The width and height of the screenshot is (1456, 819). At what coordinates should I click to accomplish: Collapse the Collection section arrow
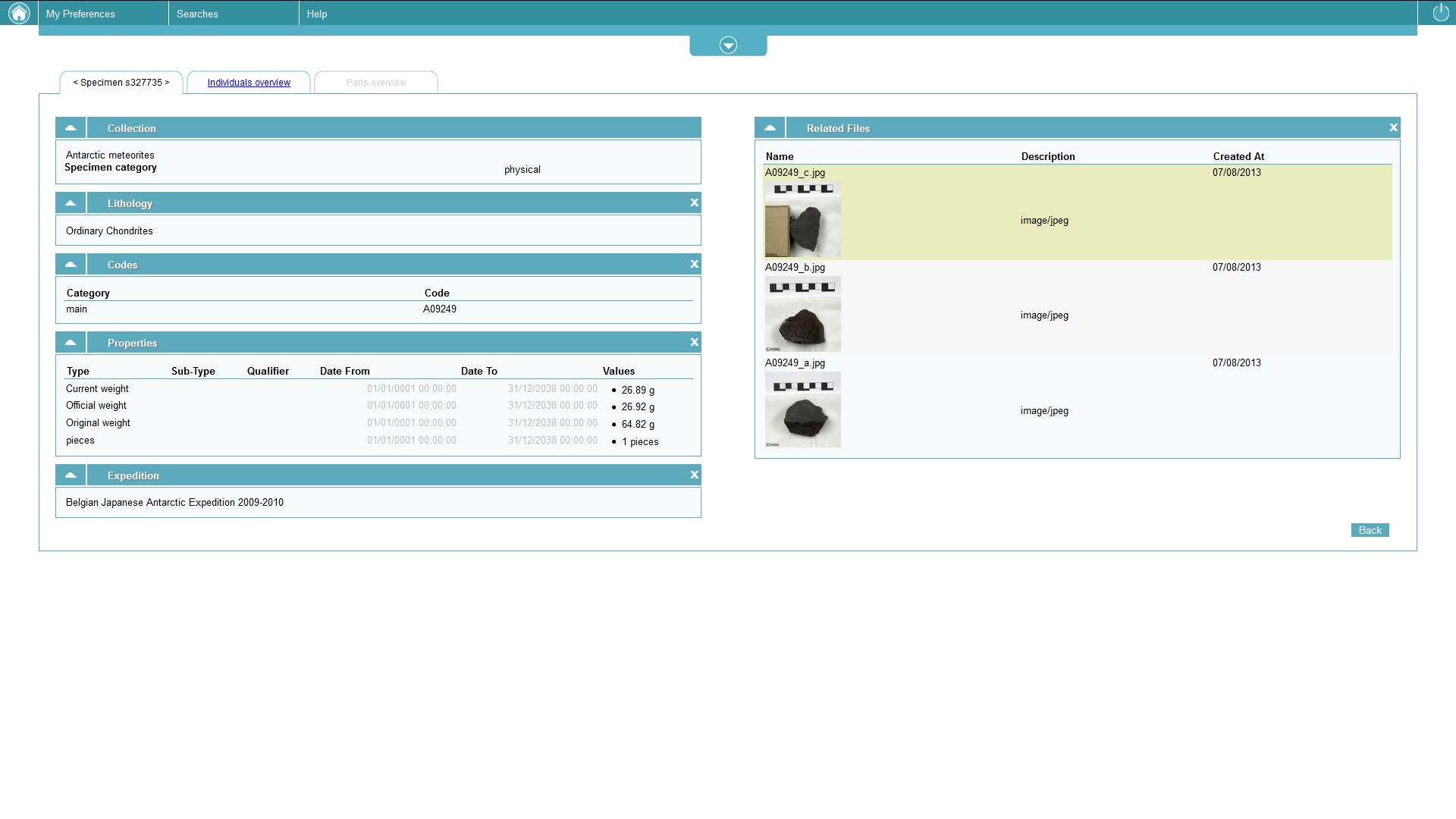71,127
